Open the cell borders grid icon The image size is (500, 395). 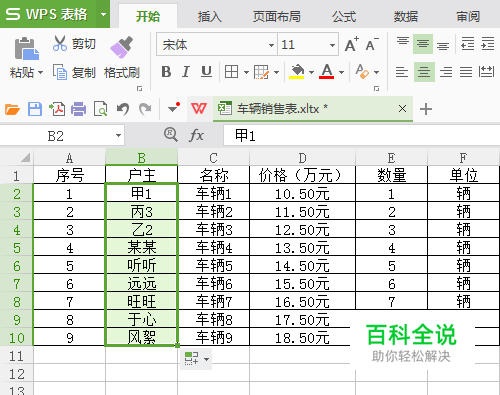[x=231, y=72]
